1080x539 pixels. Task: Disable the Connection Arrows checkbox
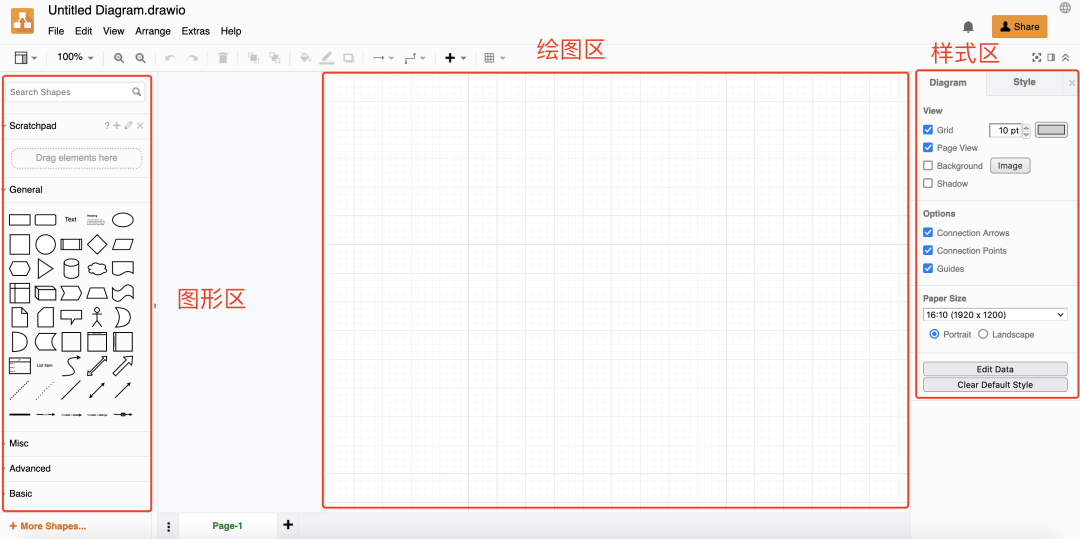click(x=928, y=233)
